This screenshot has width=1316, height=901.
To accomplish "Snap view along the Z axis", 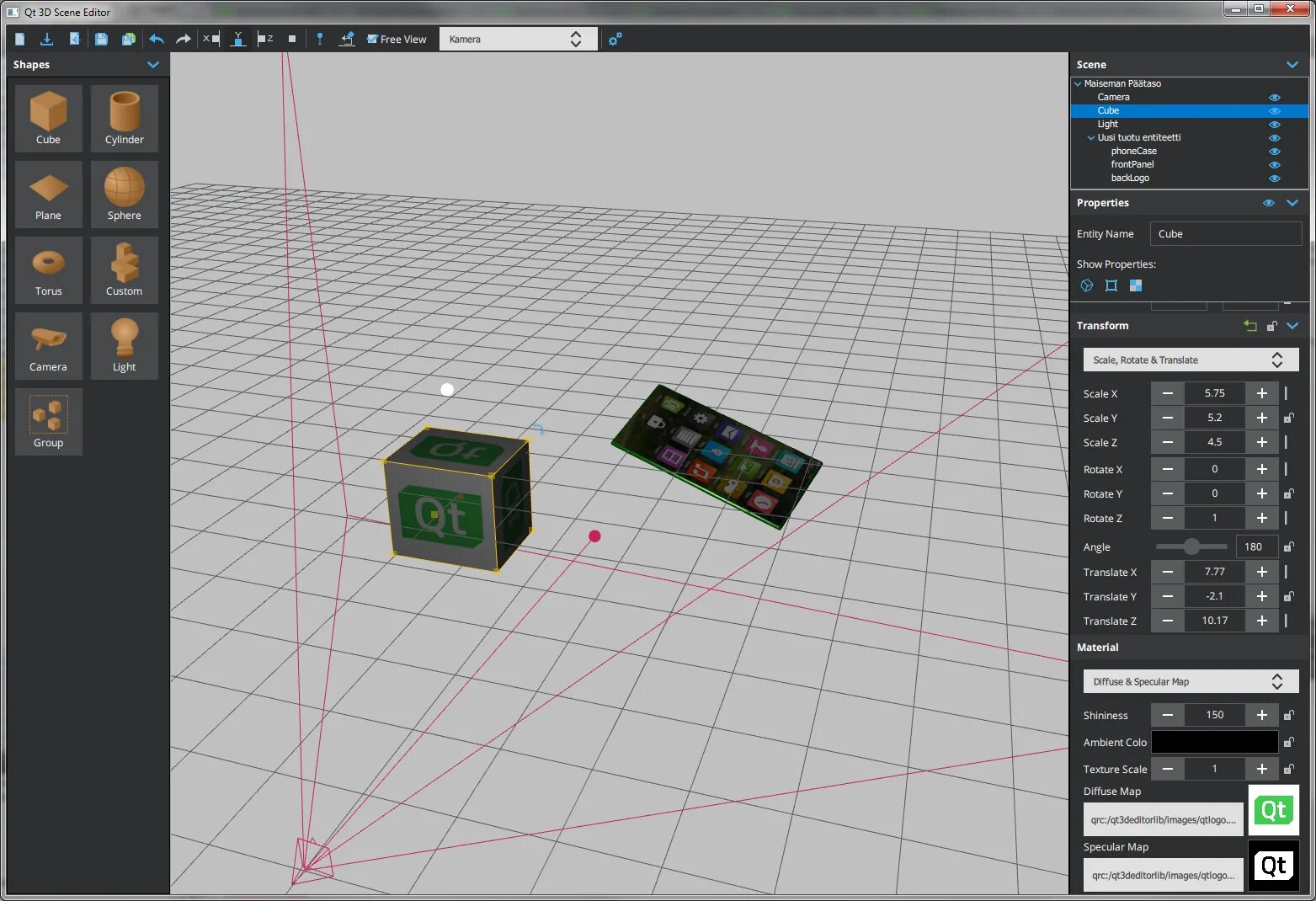I will click(265, 39).
